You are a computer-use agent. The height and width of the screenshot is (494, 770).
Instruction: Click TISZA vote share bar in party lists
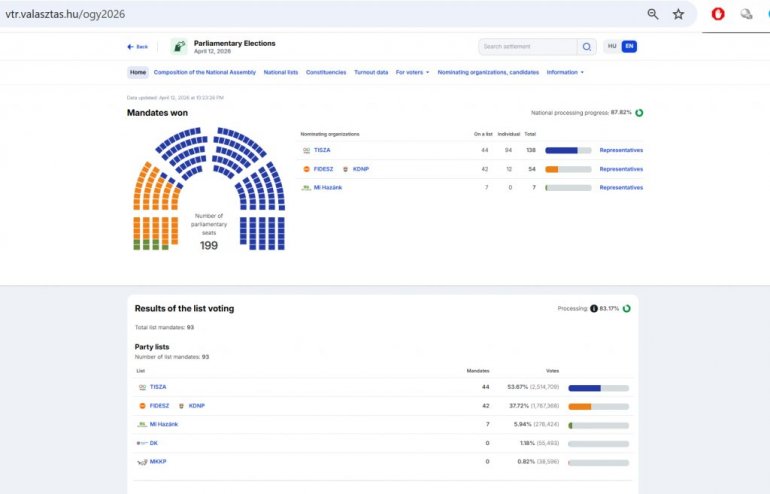pyautogui.click(x=598, y=387)
